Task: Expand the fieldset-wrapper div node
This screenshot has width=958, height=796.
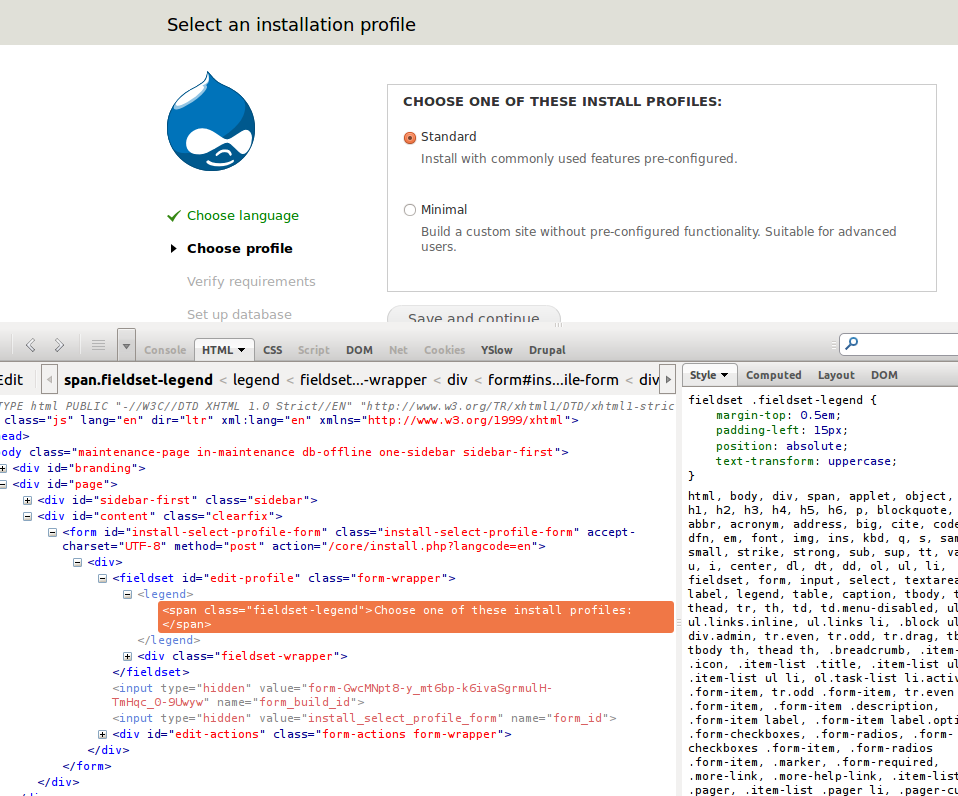Action: click(127, 655)
